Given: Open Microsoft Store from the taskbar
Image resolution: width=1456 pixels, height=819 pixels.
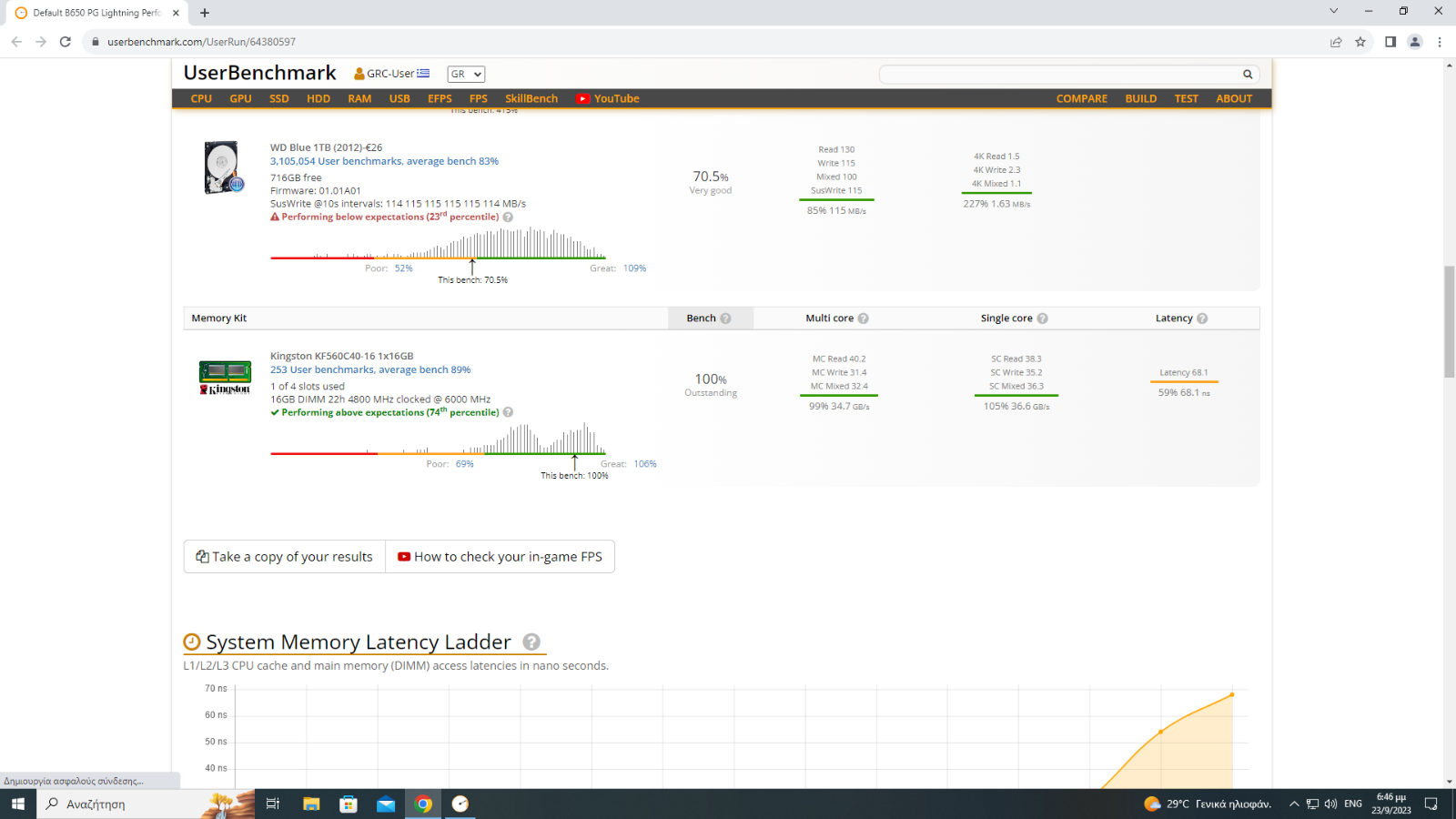Looking at the screenshot, I should pyautogui.click(x=349, y=804).
